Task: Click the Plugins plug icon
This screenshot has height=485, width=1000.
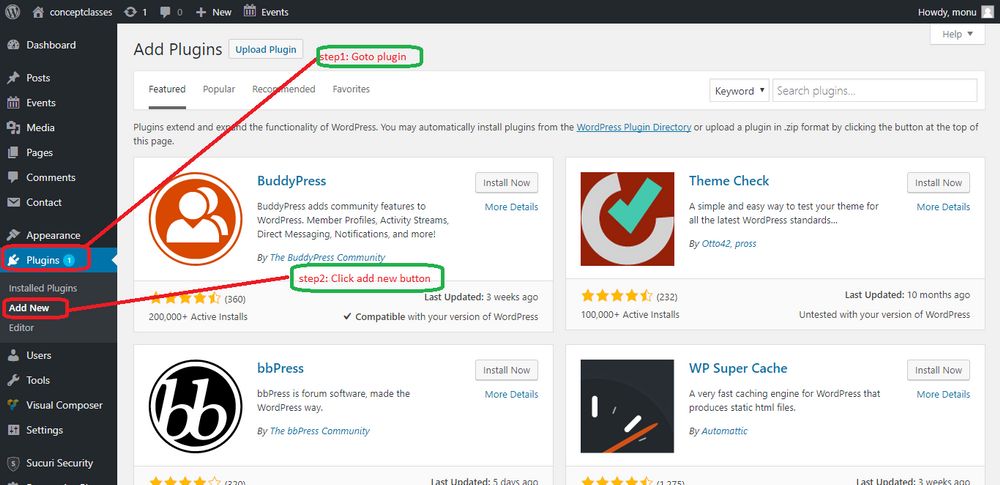Action: click(13, 260)
